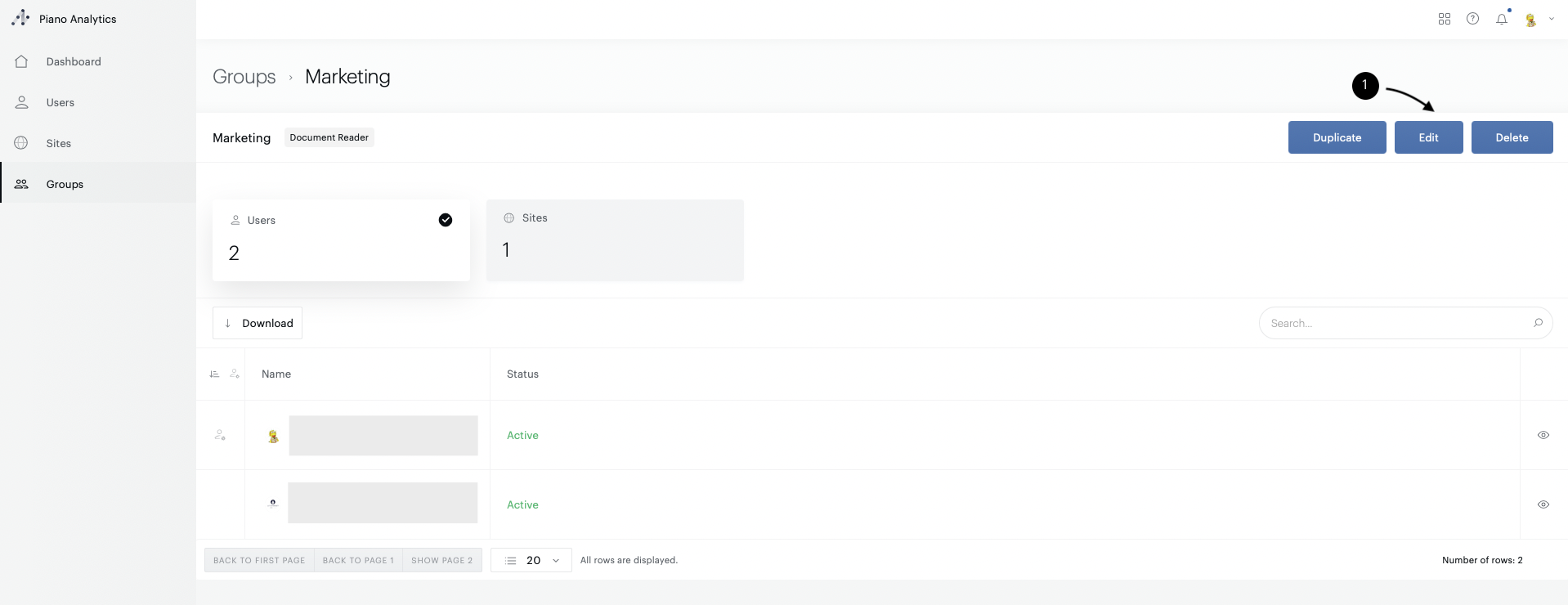Switch to the Sites card
The image size is (1568, 605).
tap(615, 240)
